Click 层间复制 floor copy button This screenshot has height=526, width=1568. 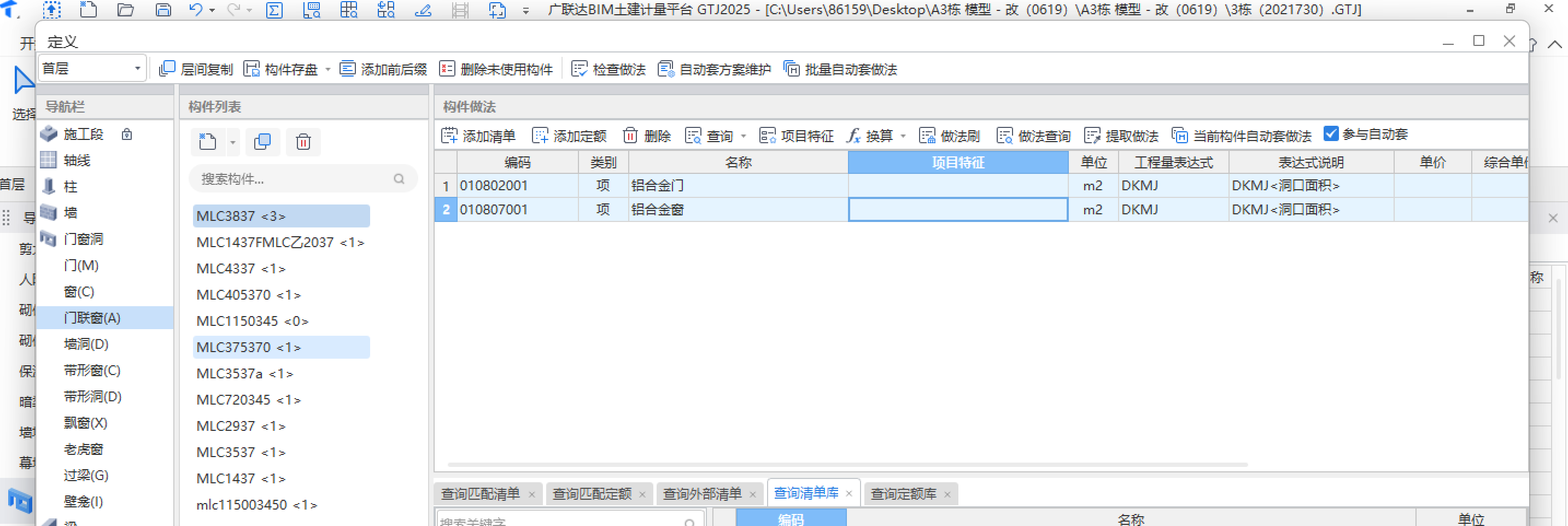[196, 69]
